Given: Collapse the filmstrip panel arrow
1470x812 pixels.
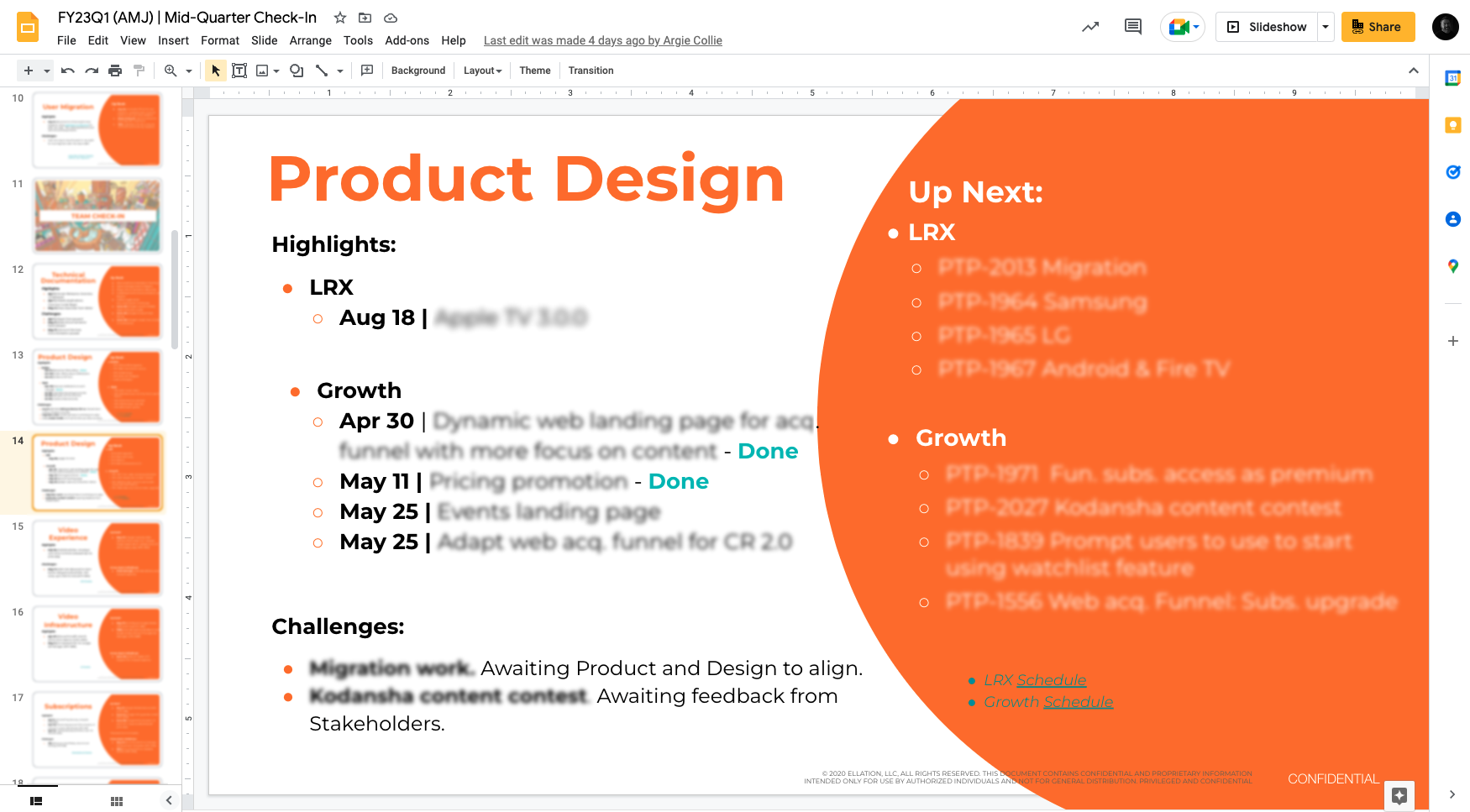Looking at the screenshot, I should click(x=169, y=800).
